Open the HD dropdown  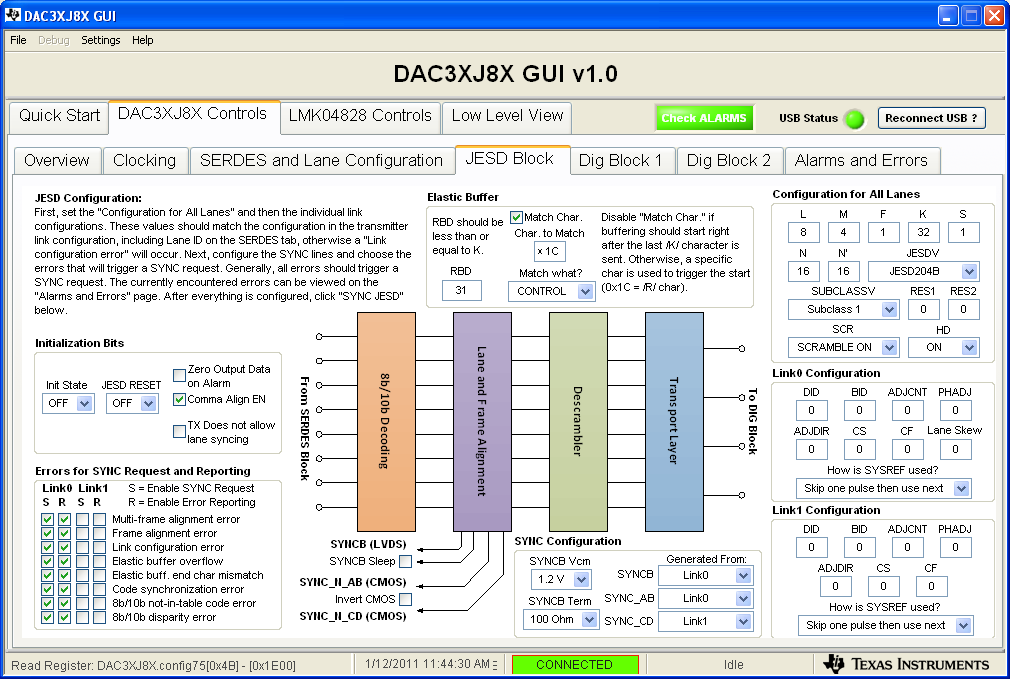click(x=943, y=347)
